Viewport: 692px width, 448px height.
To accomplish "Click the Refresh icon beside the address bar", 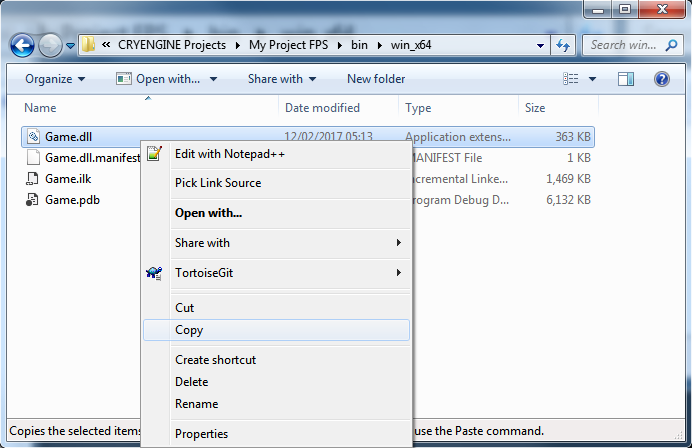I will (563, 45).
